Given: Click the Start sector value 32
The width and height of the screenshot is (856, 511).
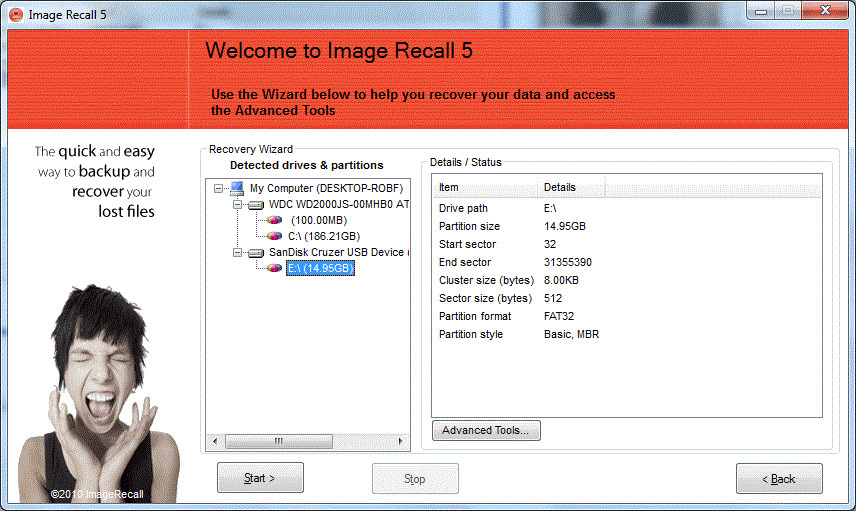Looking at the screenshot, I should pyautogui.click(x=550, y=244).
